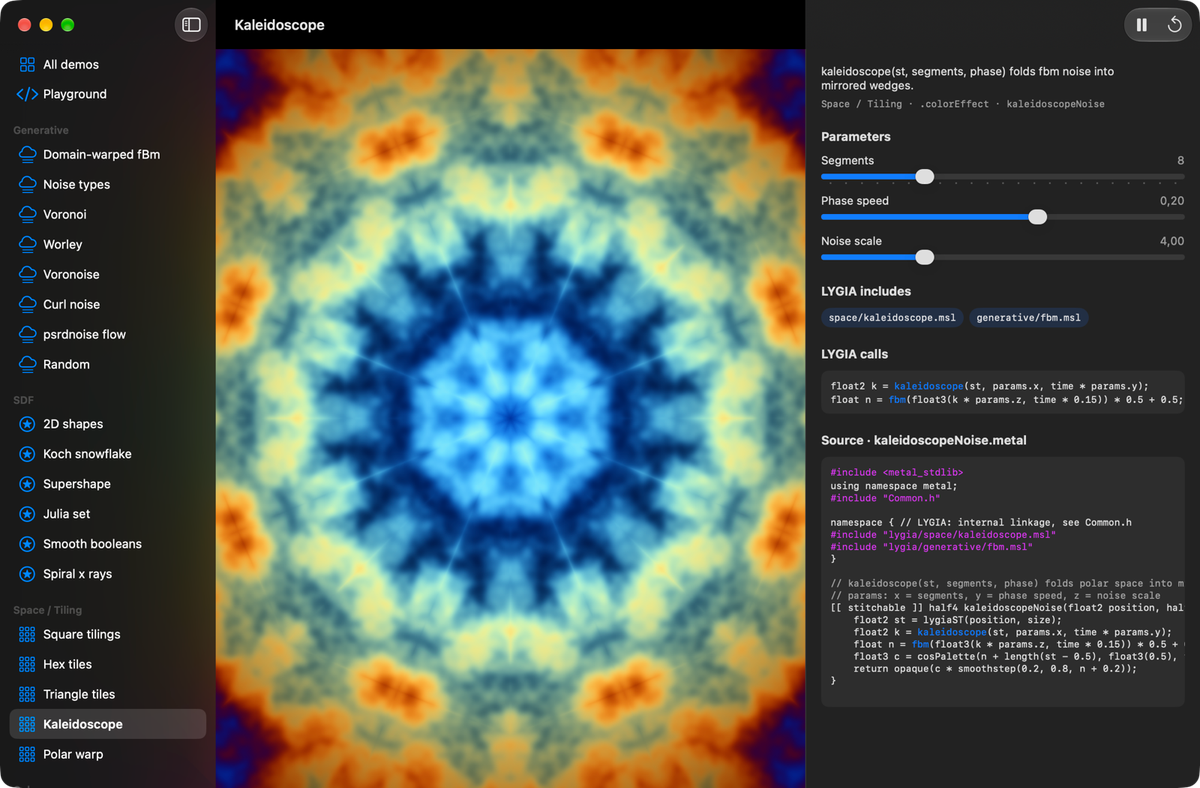Open the space/kaleidoscope.msl include chip
The width and height of the screenshot is (1200, 788).
tap(892, 318)
